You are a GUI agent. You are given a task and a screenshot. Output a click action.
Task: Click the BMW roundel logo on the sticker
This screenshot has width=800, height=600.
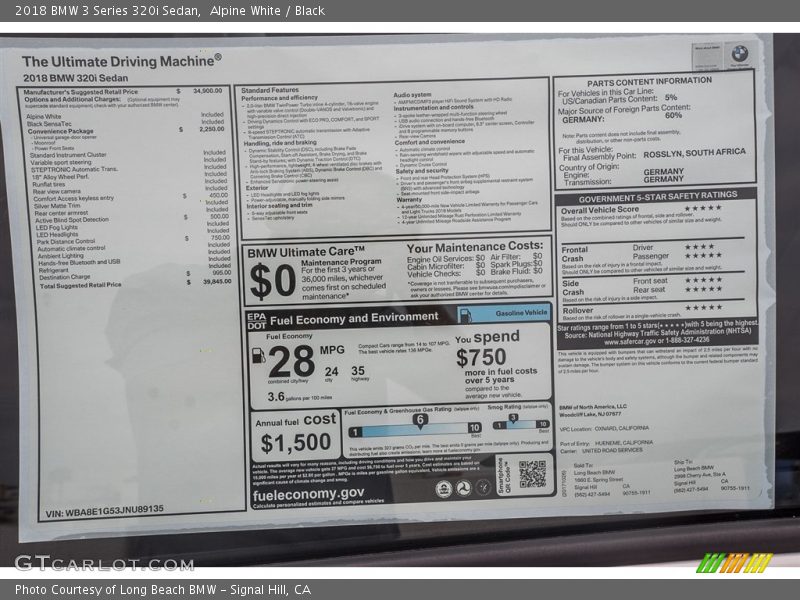coord(739,54)
